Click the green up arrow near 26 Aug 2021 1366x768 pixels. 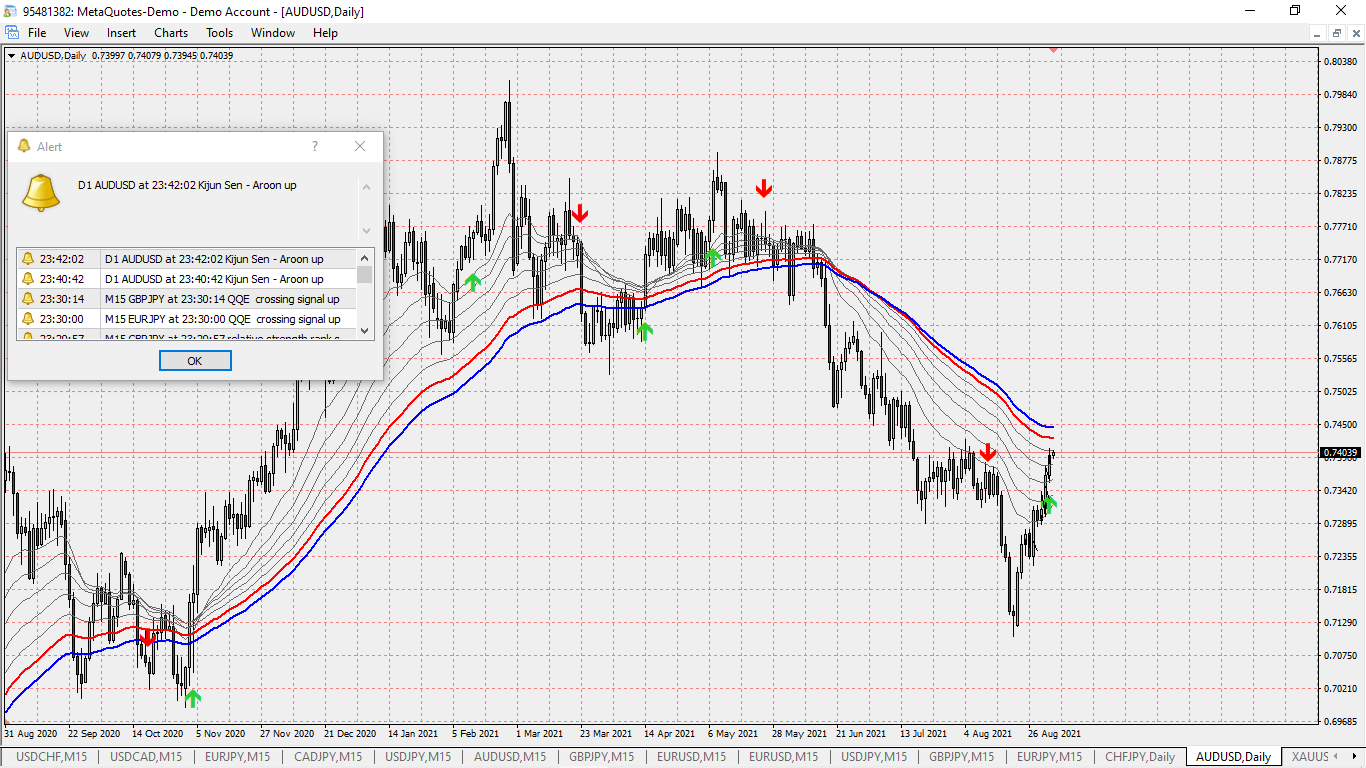point(1048,503)
